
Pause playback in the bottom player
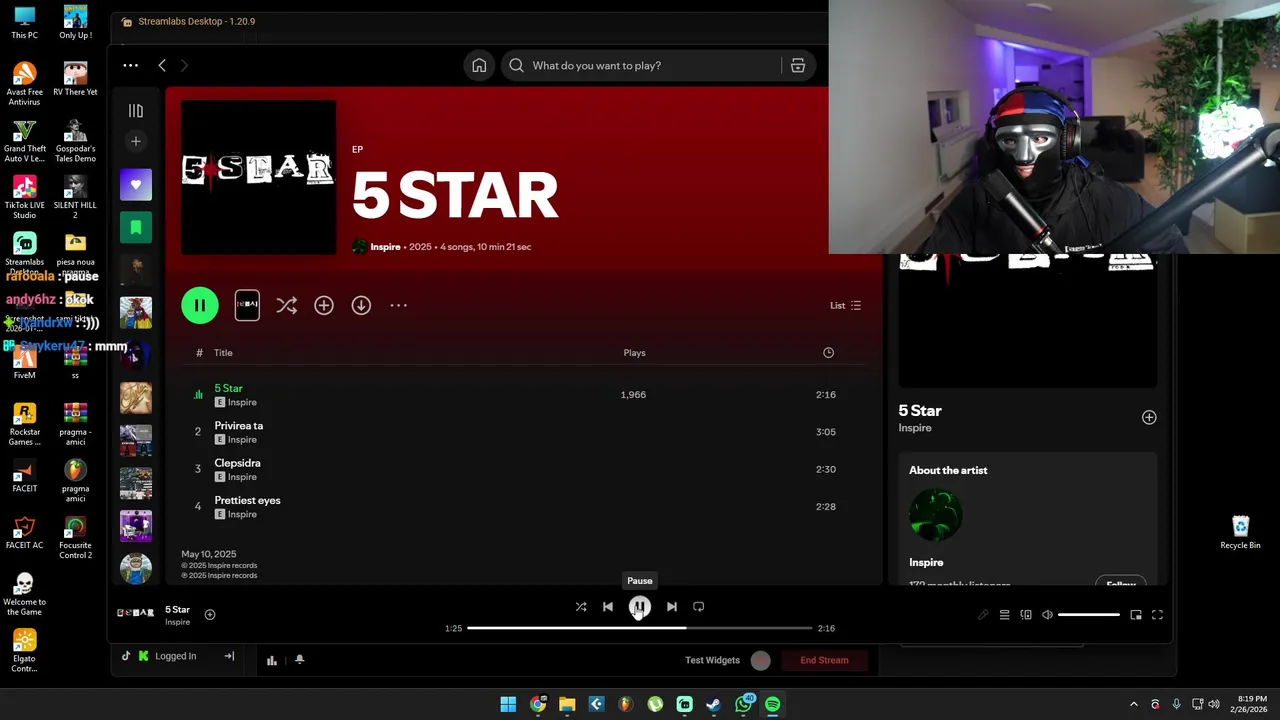click(640, 607)
